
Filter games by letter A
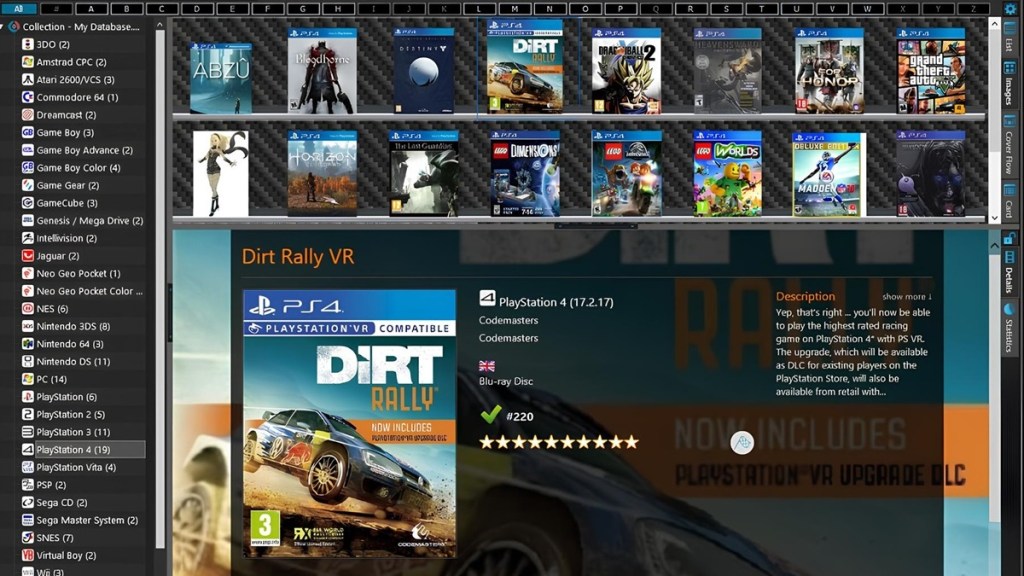90,8
